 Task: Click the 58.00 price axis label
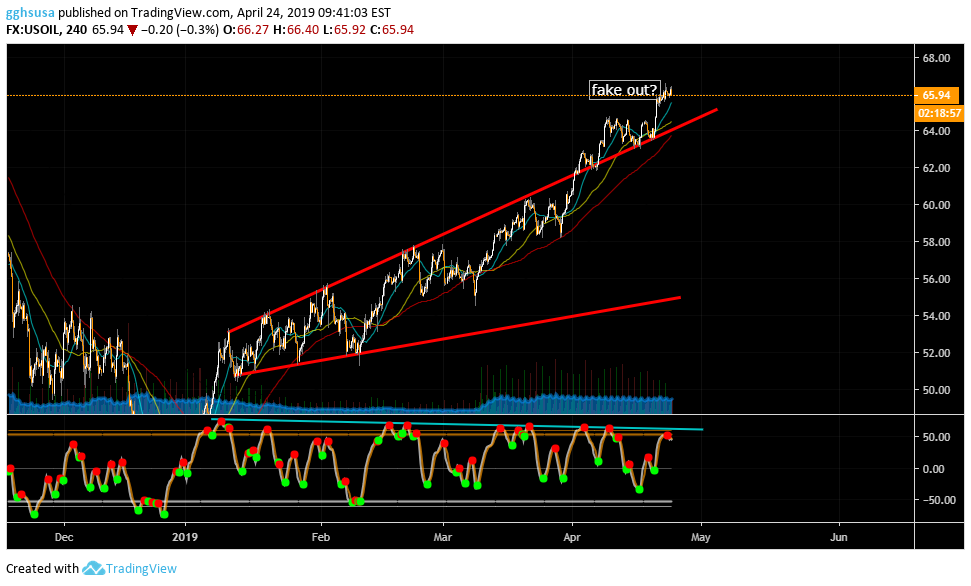(x=936, y=242)
